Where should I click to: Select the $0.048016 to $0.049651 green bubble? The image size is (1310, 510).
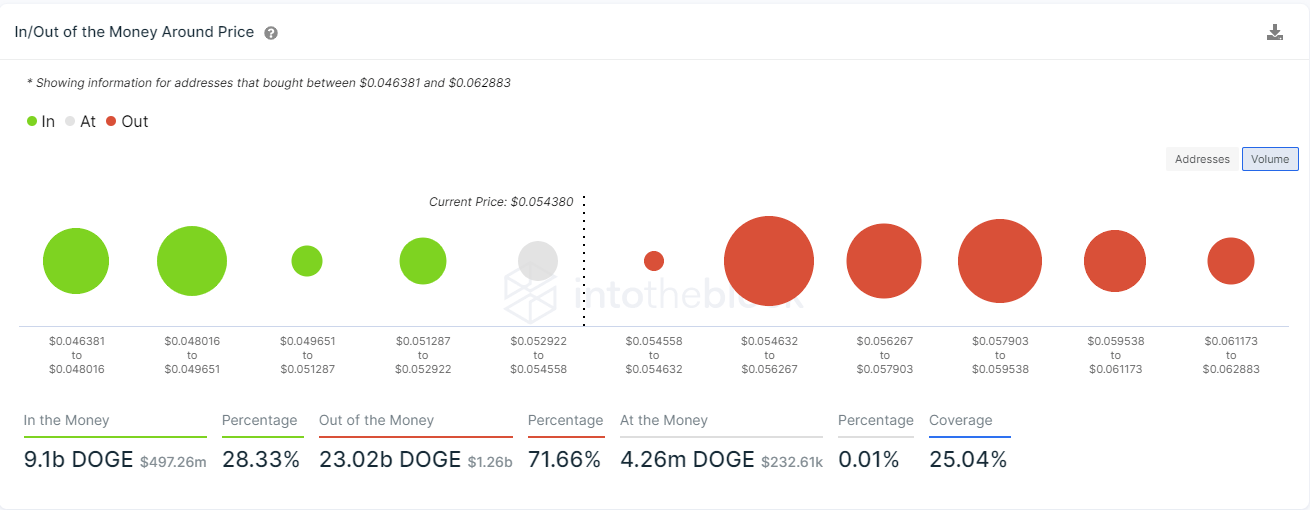[x=192, y=261]
